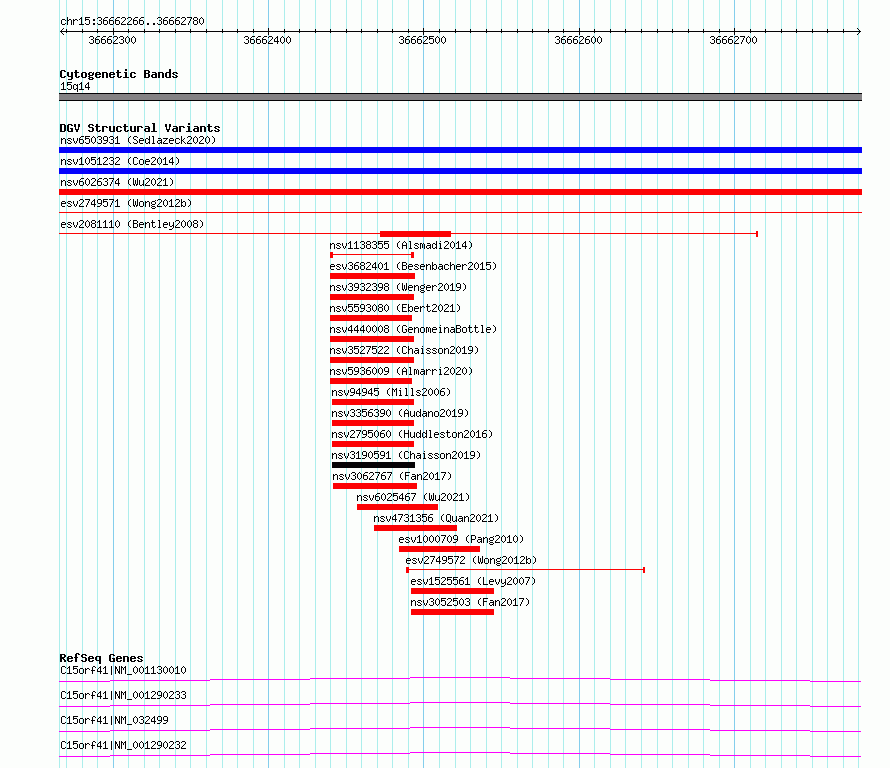
Task: Click the Cytogenetic Bands track title
Action: pyautogui.click(x=119, y=74)
